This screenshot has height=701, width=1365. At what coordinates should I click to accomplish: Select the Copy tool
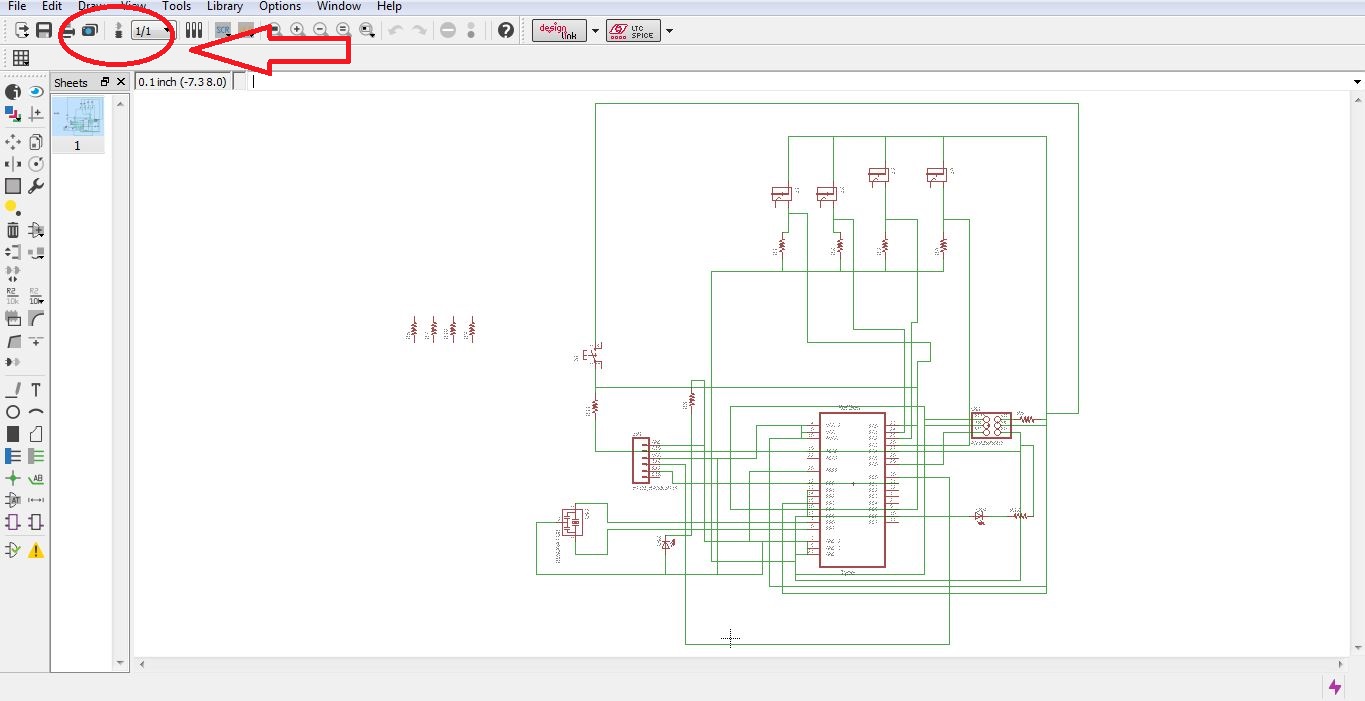click(36, 142)
